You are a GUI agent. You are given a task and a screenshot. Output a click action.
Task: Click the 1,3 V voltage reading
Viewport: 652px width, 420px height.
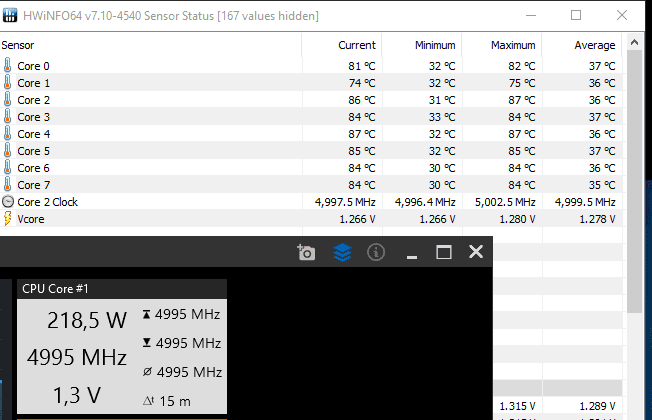(x=77, y=395)
